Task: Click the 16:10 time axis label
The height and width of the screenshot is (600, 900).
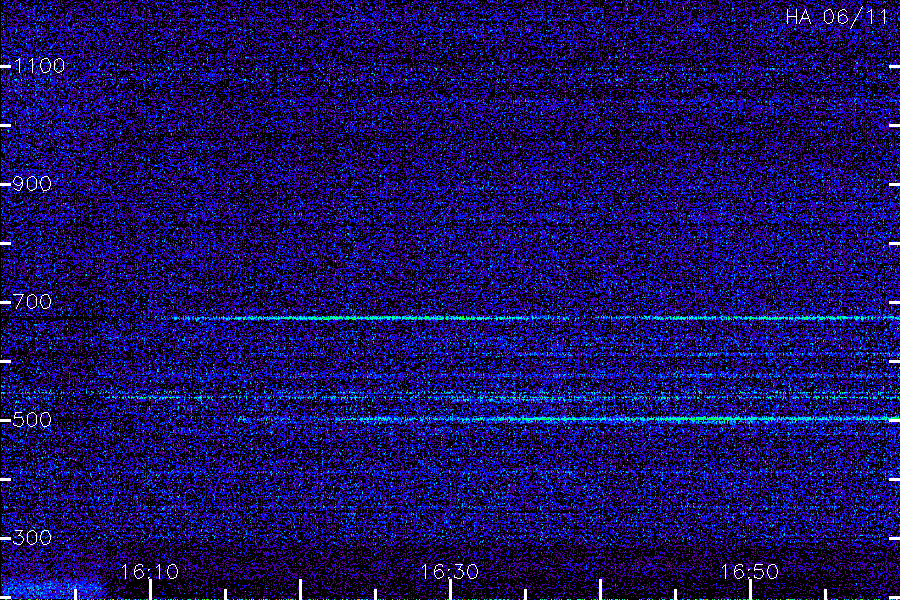Action: coord(149,572)
